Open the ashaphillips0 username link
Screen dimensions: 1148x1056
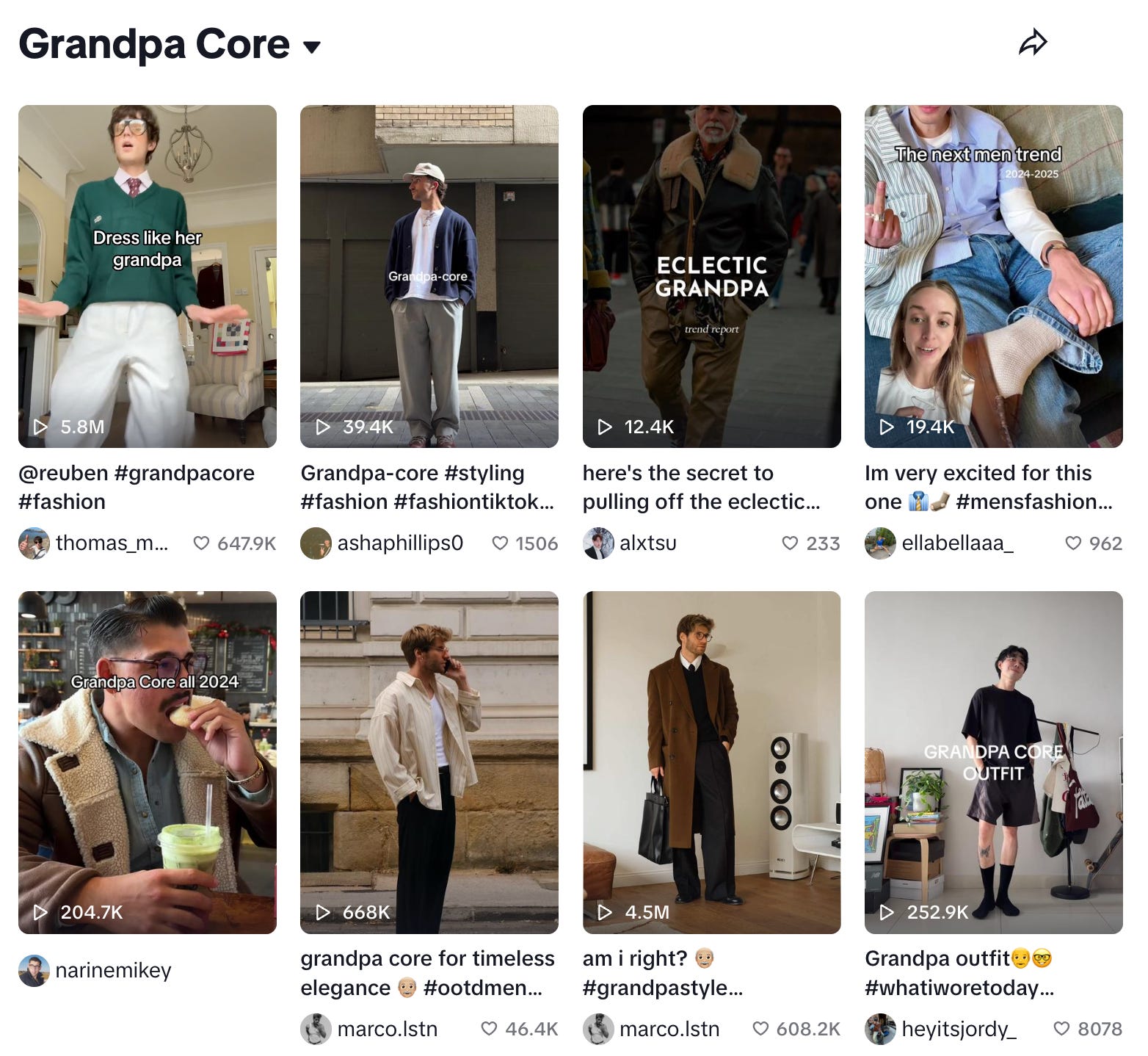pos(400,543)
